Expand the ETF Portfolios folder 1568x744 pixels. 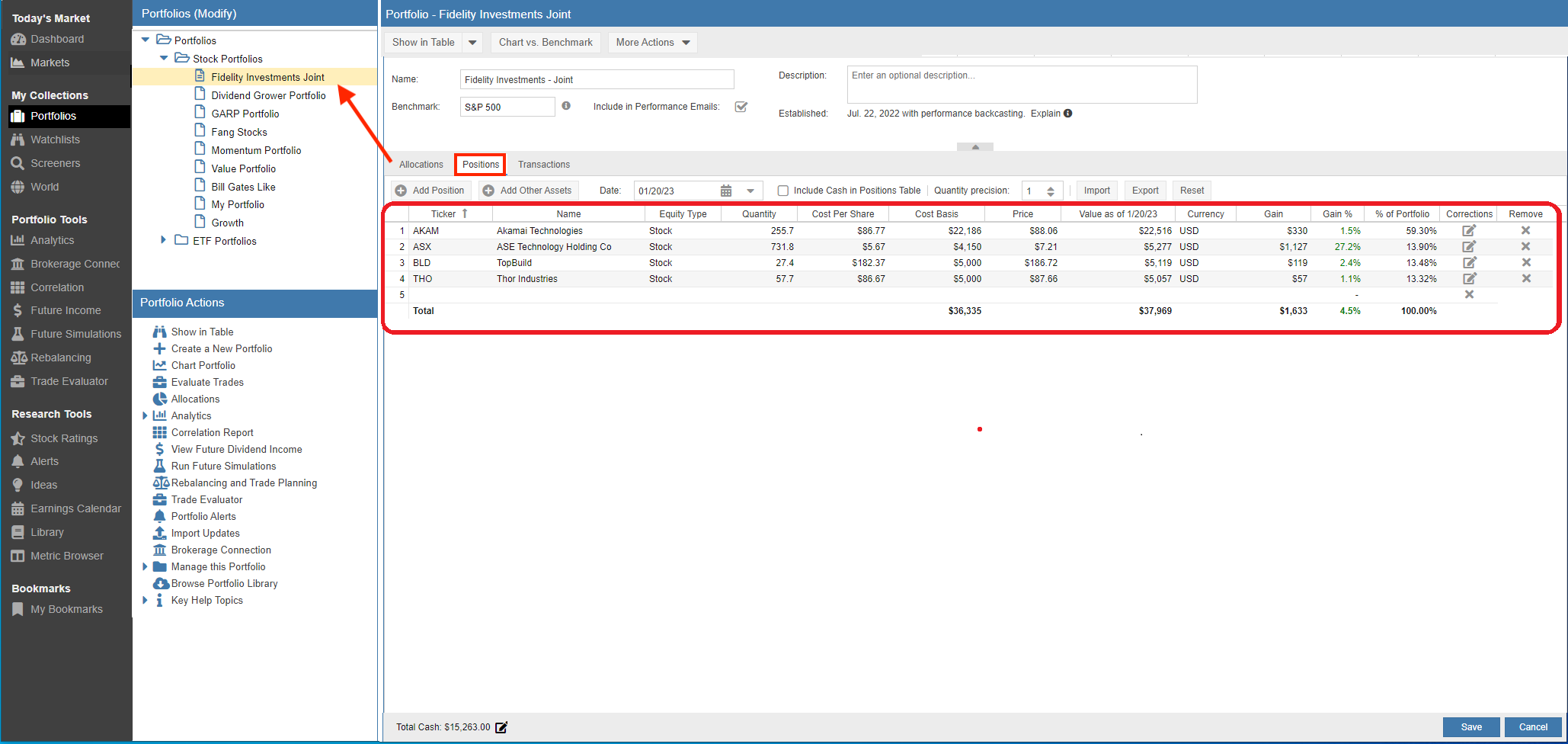(x=163, y=240)
